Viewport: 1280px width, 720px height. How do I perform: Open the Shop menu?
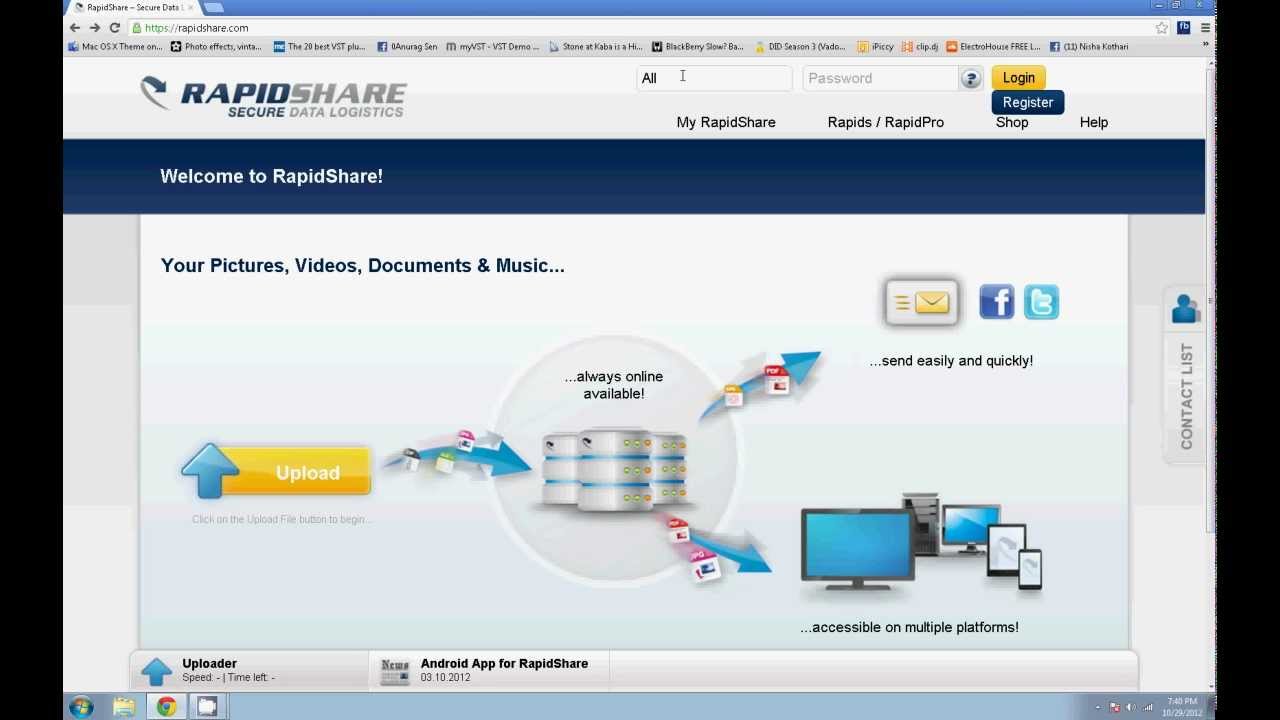tap(1012, 122)
